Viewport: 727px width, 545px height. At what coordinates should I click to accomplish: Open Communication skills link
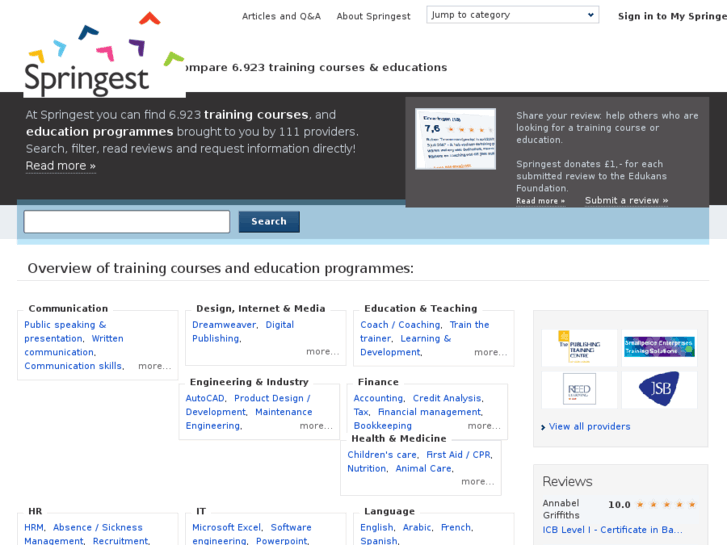point(73,366)
